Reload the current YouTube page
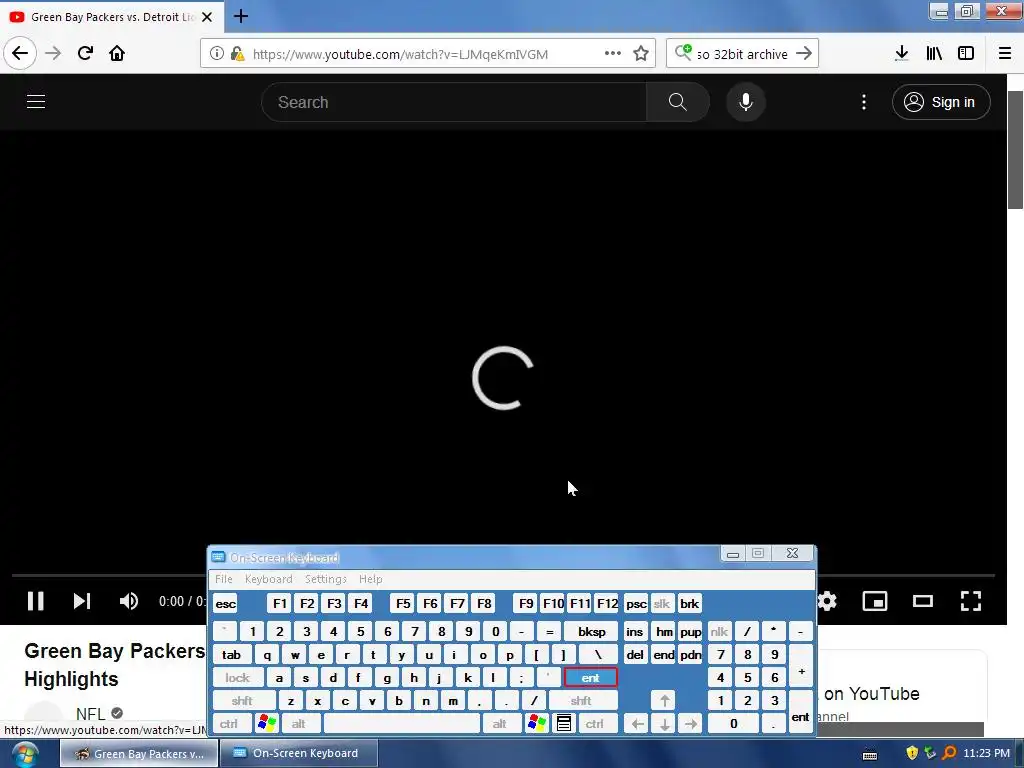This screenshot has height=768, width=1024. coord(85,53)
